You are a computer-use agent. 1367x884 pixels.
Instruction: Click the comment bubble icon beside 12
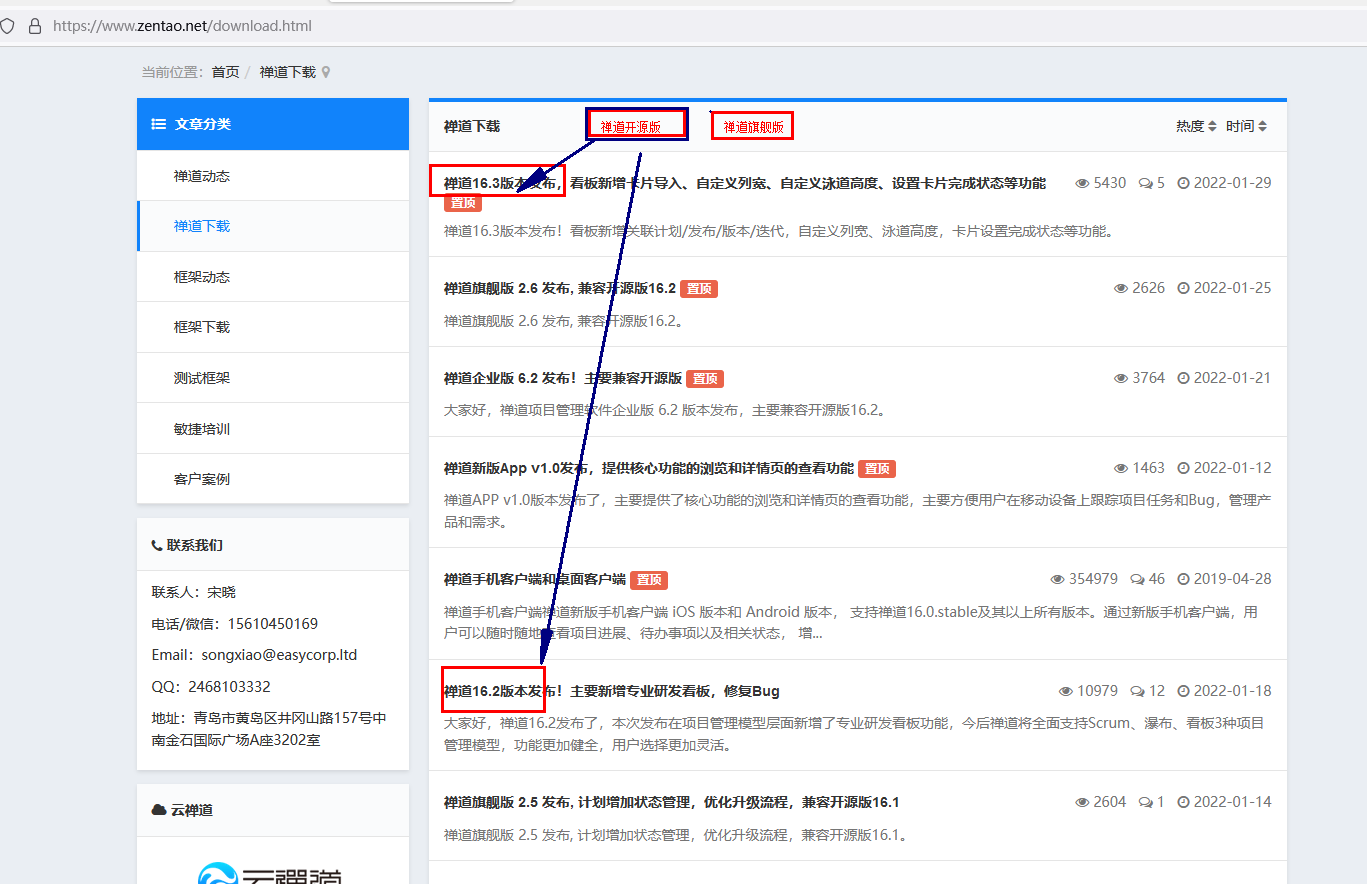1137,691
